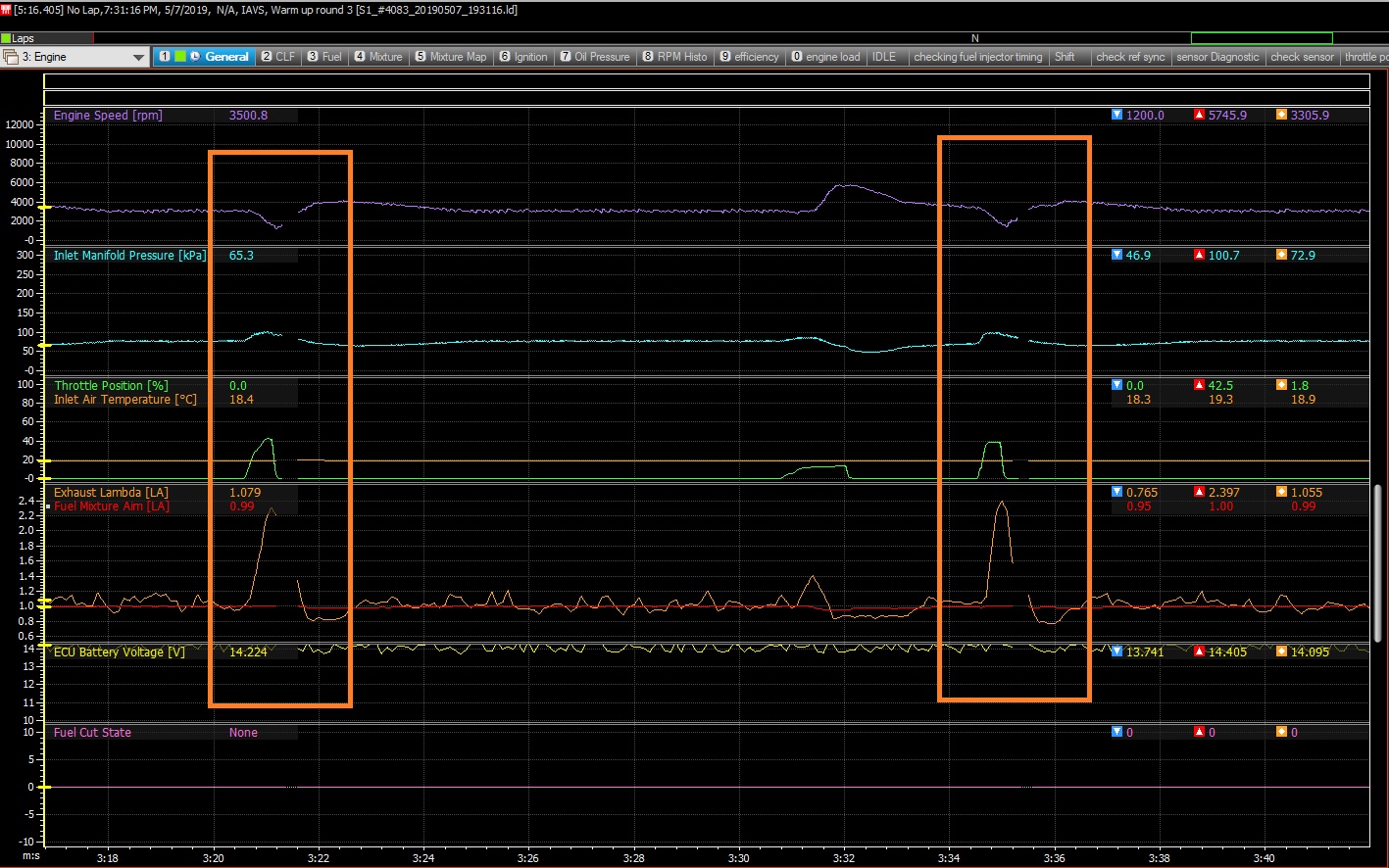Click the Inlet Manifold Pressure minimum icon

click(x=1116, y=255)
